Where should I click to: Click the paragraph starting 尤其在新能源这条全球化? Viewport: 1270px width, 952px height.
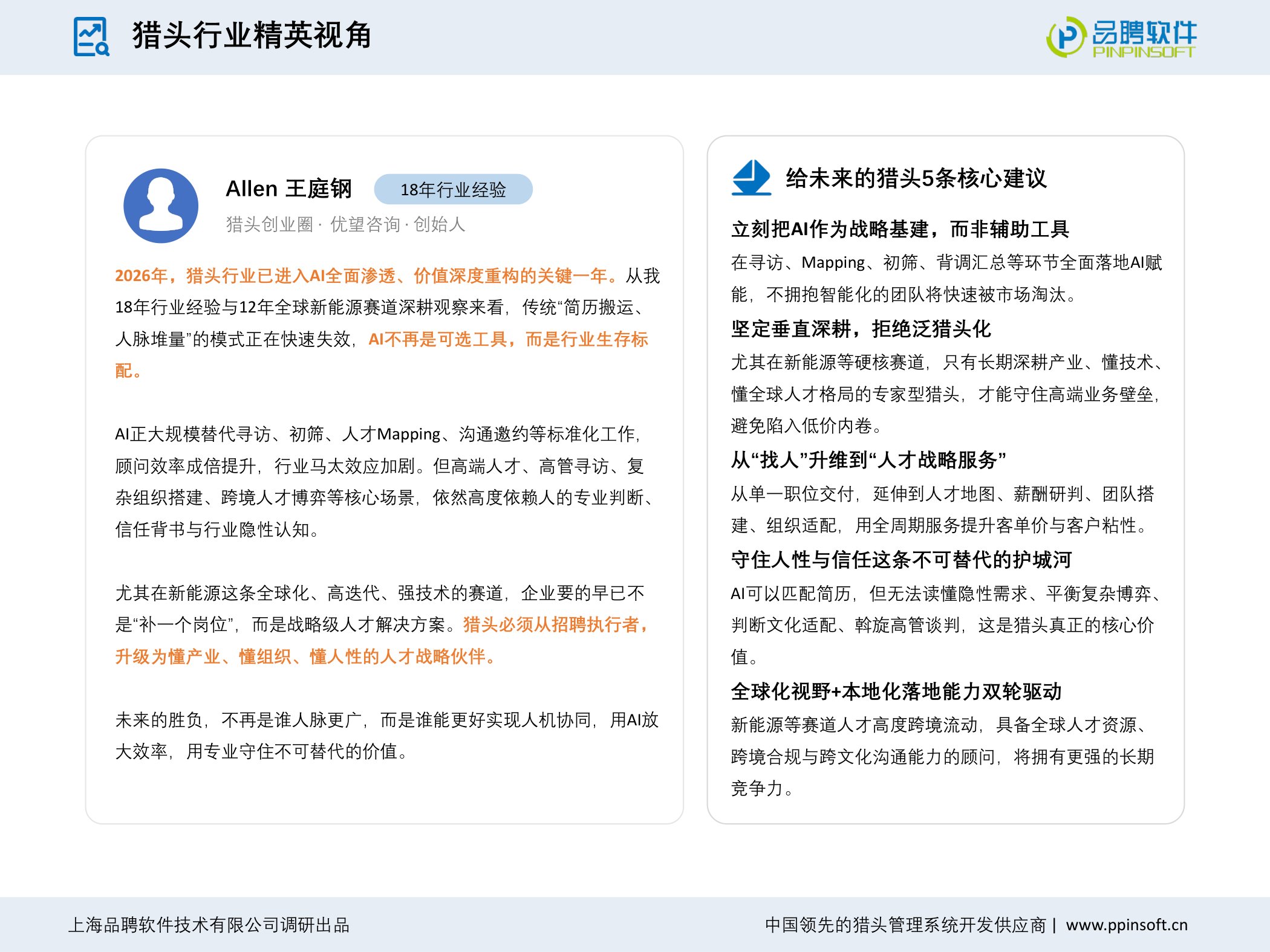click(381, 624)
